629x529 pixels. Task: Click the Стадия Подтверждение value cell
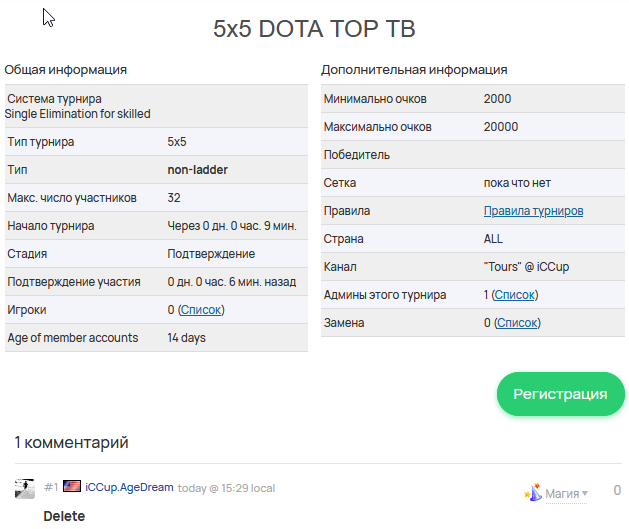[x=211, y=254]
